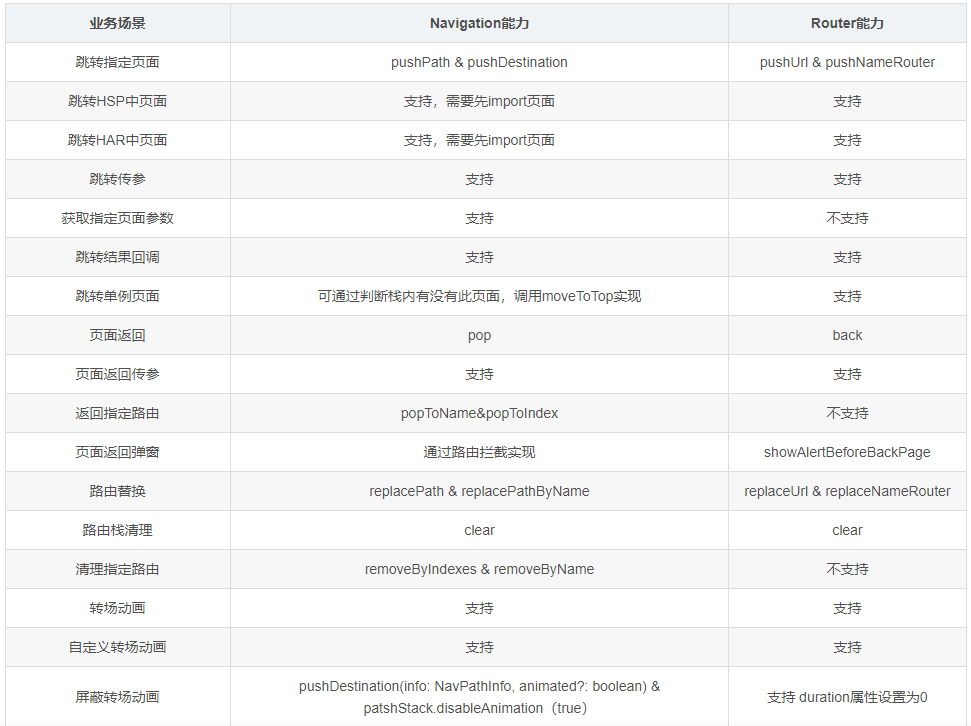Click the Router 支持 cell for 跳转传参
971x726 pixels.
(847, 179)
